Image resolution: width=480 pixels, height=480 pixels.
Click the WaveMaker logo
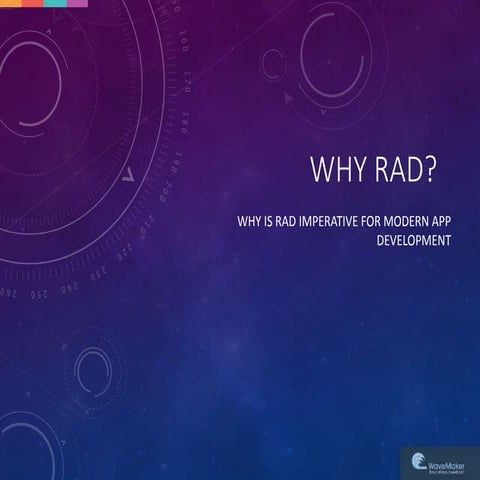438,463
